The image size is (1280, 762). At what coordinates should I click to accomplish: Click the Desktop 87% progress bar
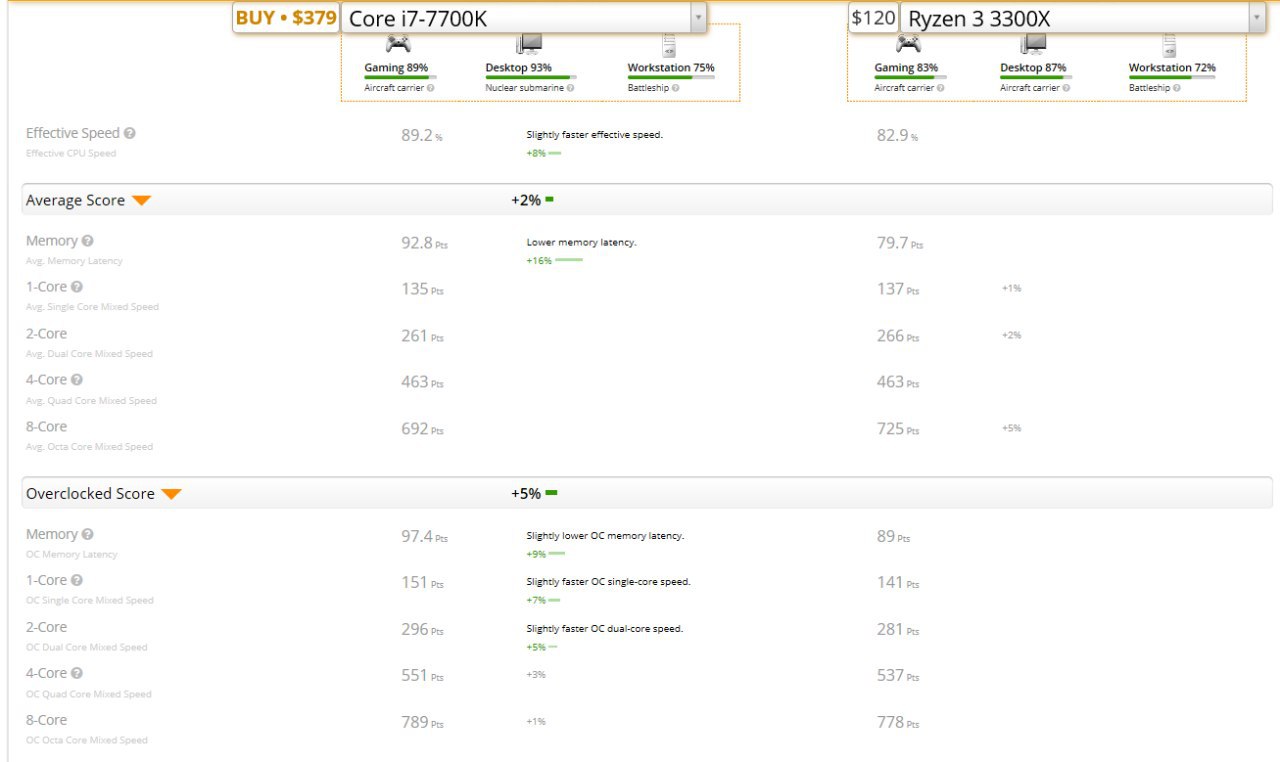point(1036,77)
